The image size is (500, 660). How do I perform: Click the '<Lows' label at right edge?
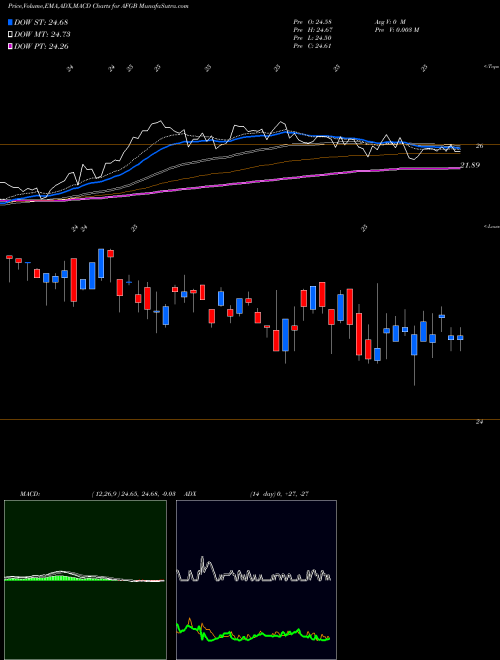pyautogui.click(x=492, y=226)
